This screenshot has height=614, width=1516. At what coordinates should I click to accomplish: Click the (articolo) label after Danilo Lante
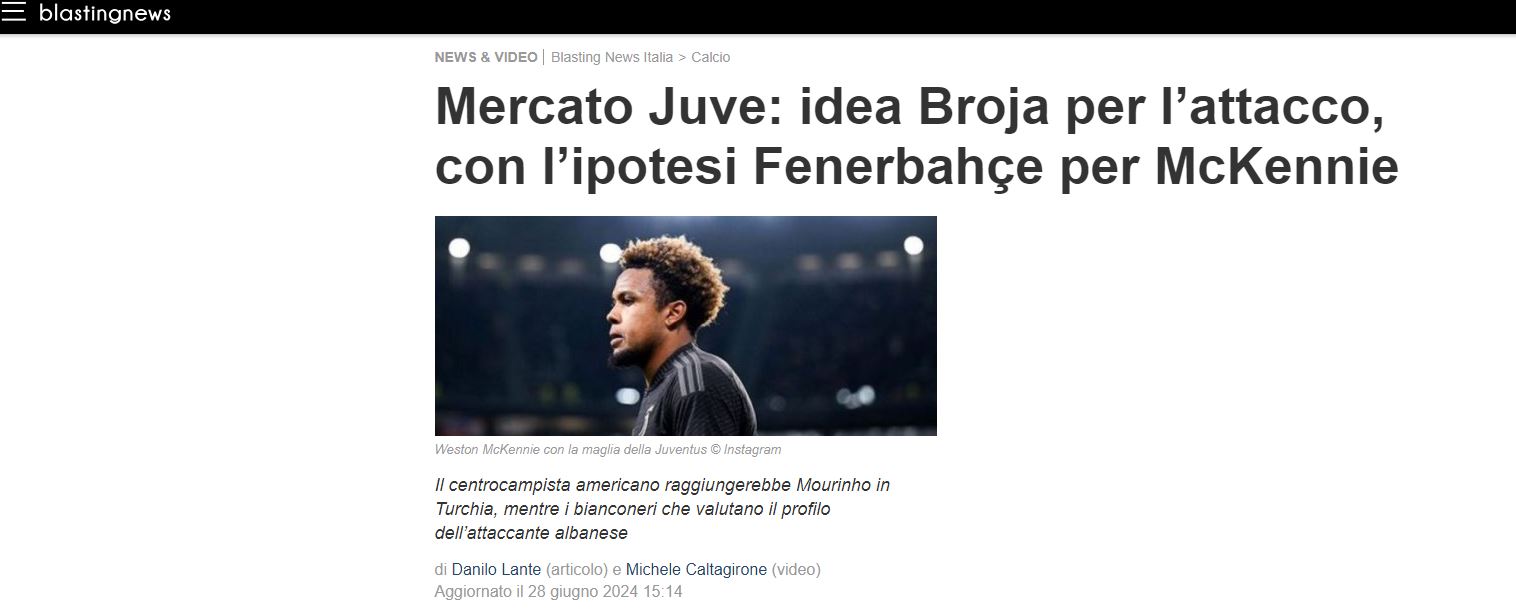point(577,570)
